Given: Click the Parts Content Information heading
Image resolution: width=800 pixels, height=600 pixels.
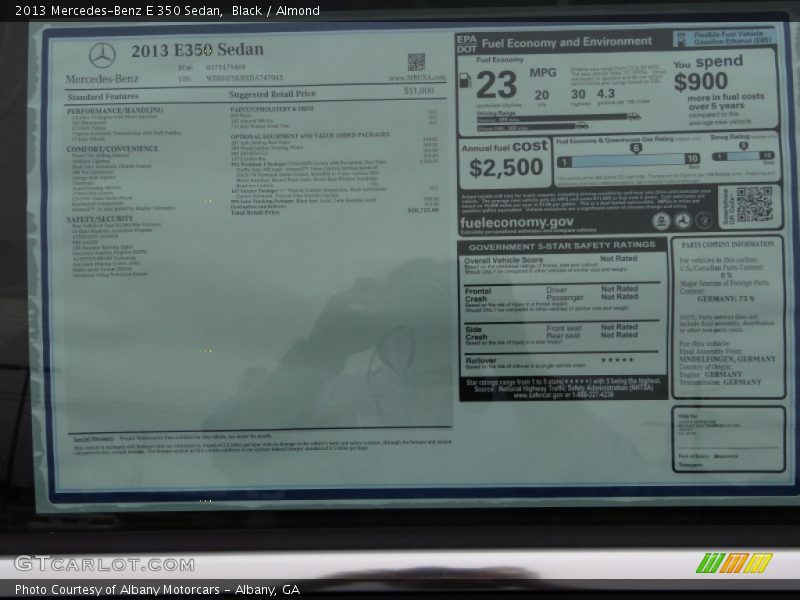Looking at the screenshot, I should [x=726, y=244].
